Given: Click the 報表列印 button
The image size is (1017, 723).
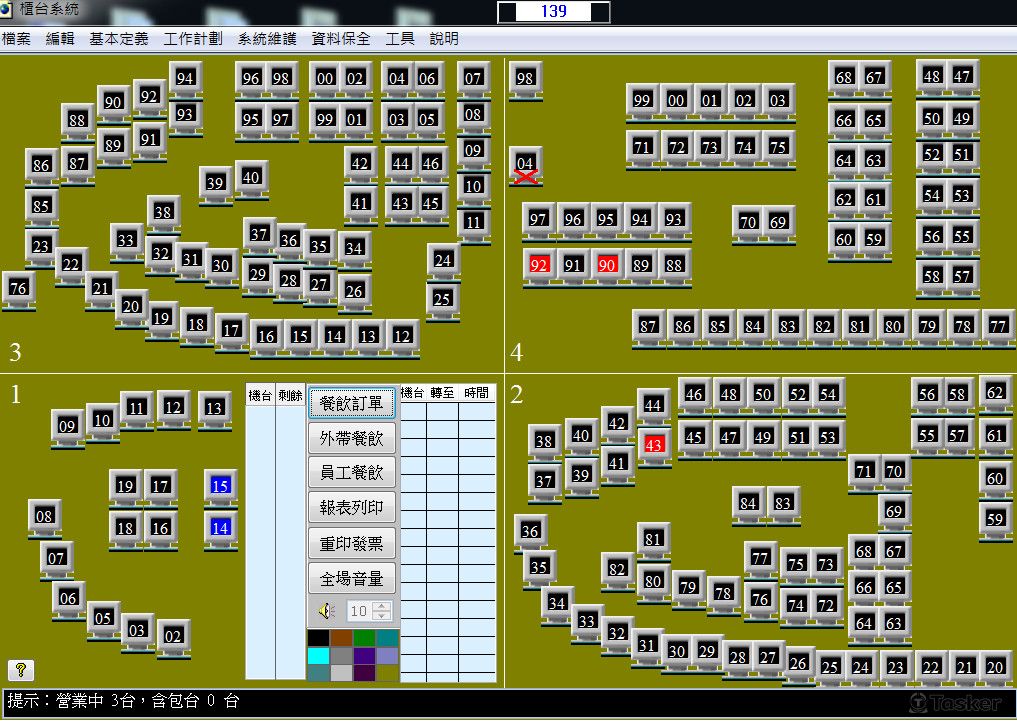Looking at the screenshot, I should click(352, 508).
